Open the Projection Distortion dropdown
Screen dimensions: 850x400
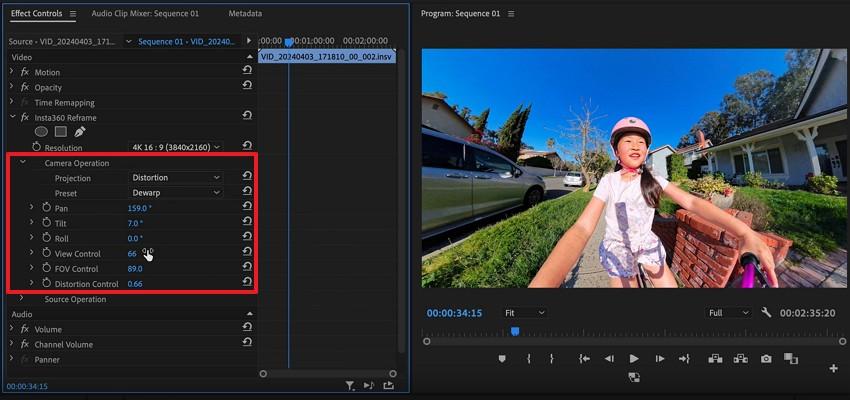click(x=176, y=178)
